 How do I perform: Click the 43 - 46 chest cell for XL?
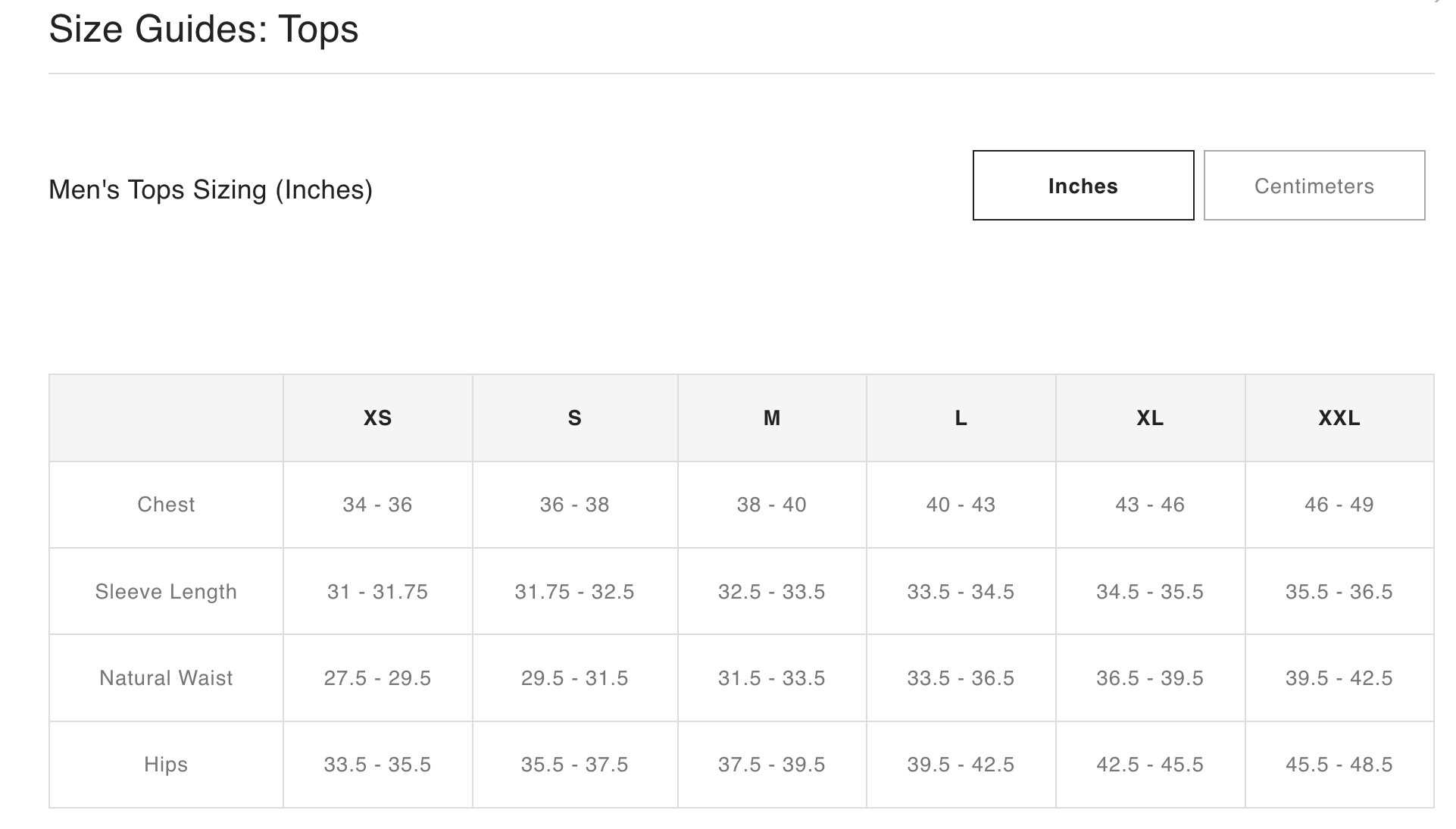click(x=1150, y=505)
